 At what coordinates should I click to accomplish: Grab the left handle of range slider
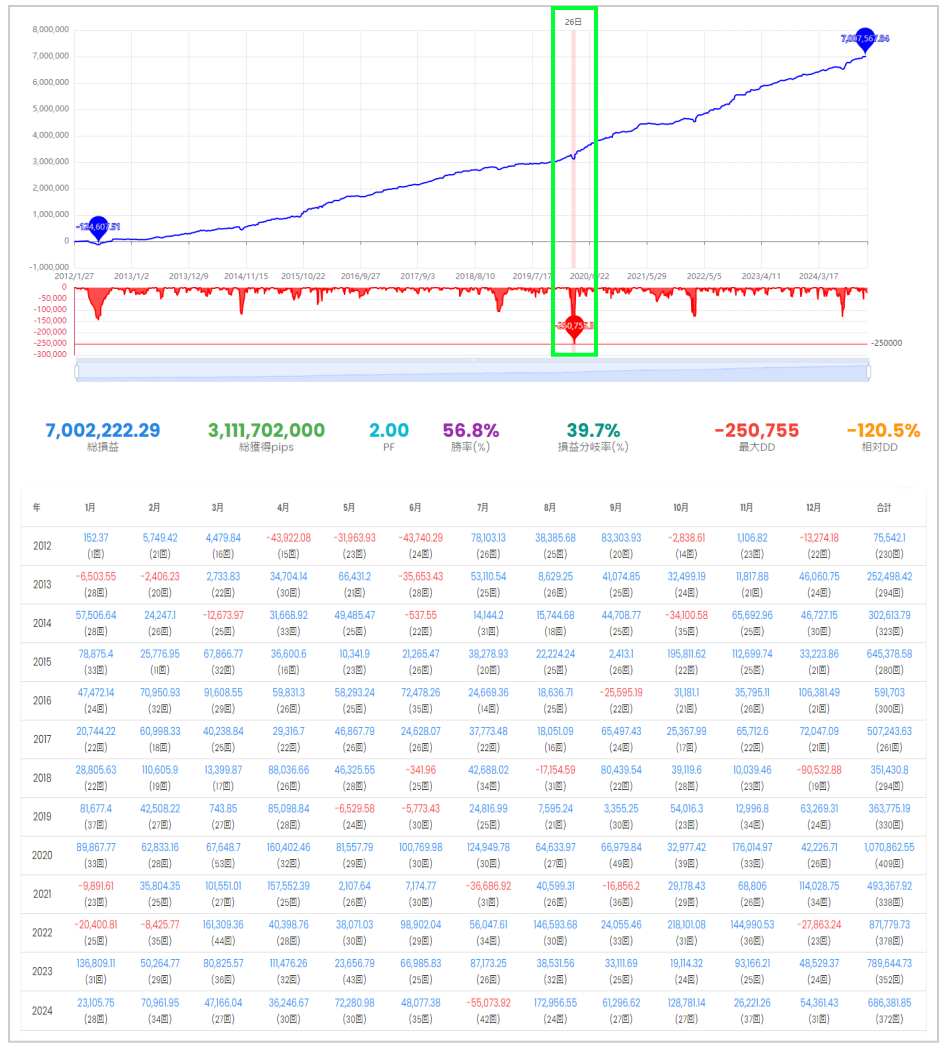click(x=77, y=372)
